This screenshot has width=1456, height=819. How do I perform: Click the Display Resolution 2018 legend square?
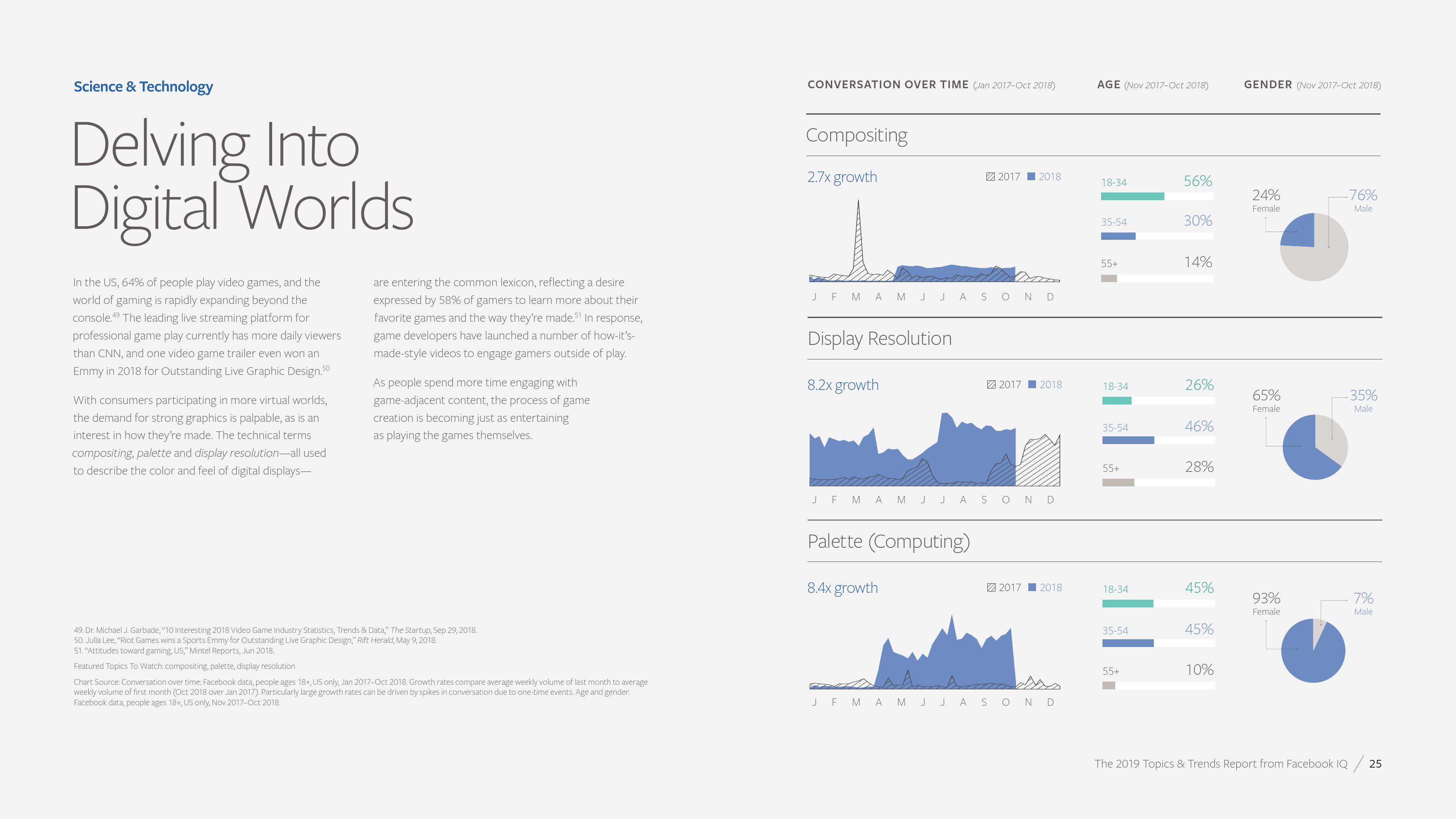pyautogui.click(x=1032, y=384)
